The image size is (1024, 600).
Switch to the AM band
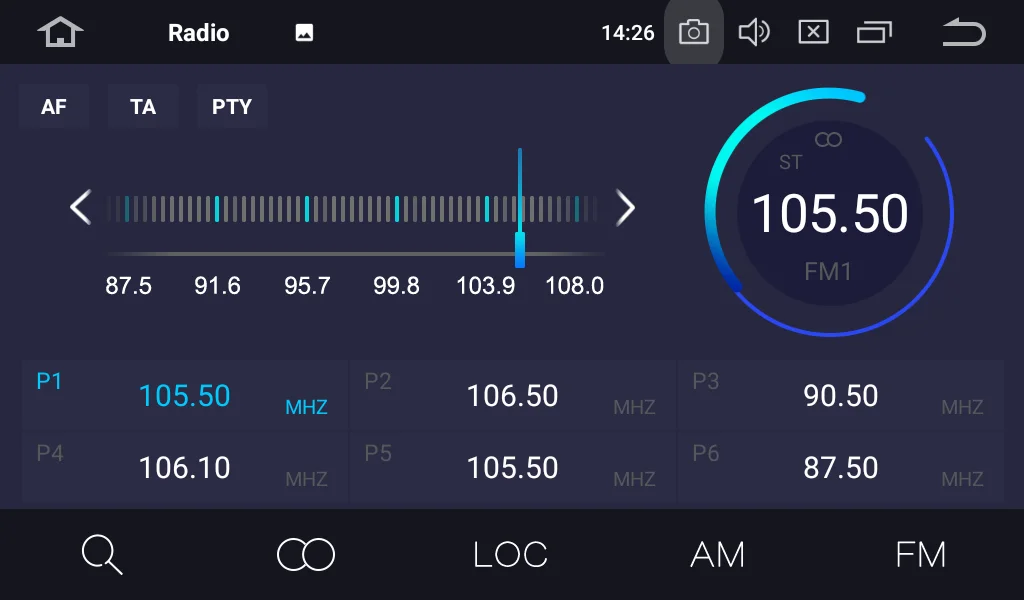coord(717,554)
